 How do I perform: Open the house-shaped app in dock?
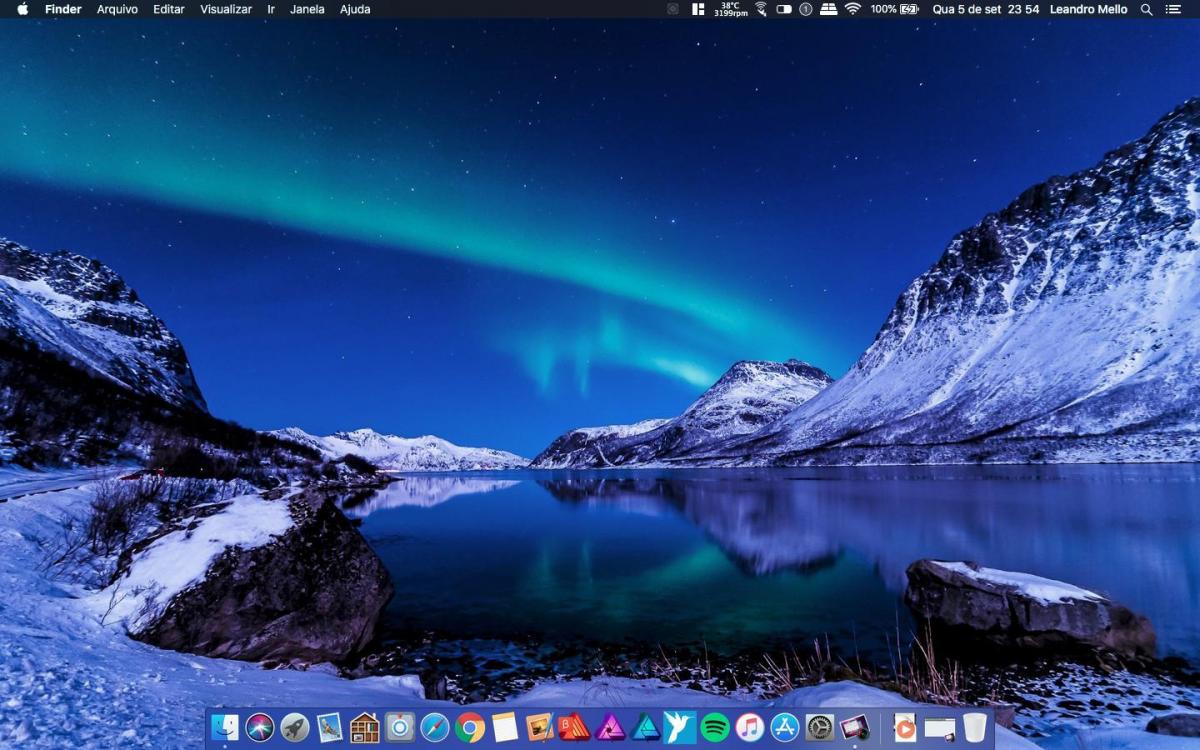click(x=365, y=727)
